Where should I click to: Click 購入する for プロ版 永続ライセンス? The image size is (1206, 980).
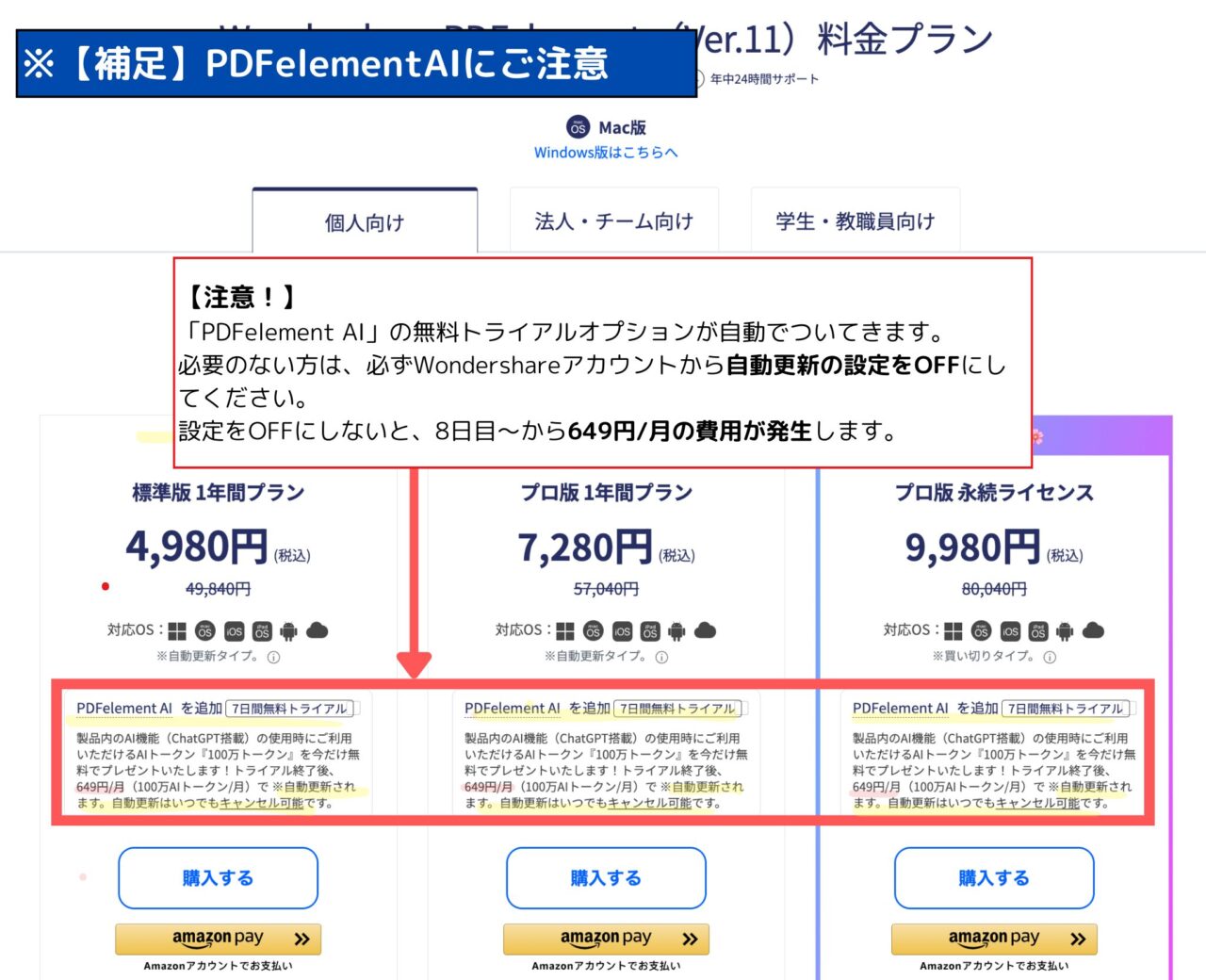[994, 878]
